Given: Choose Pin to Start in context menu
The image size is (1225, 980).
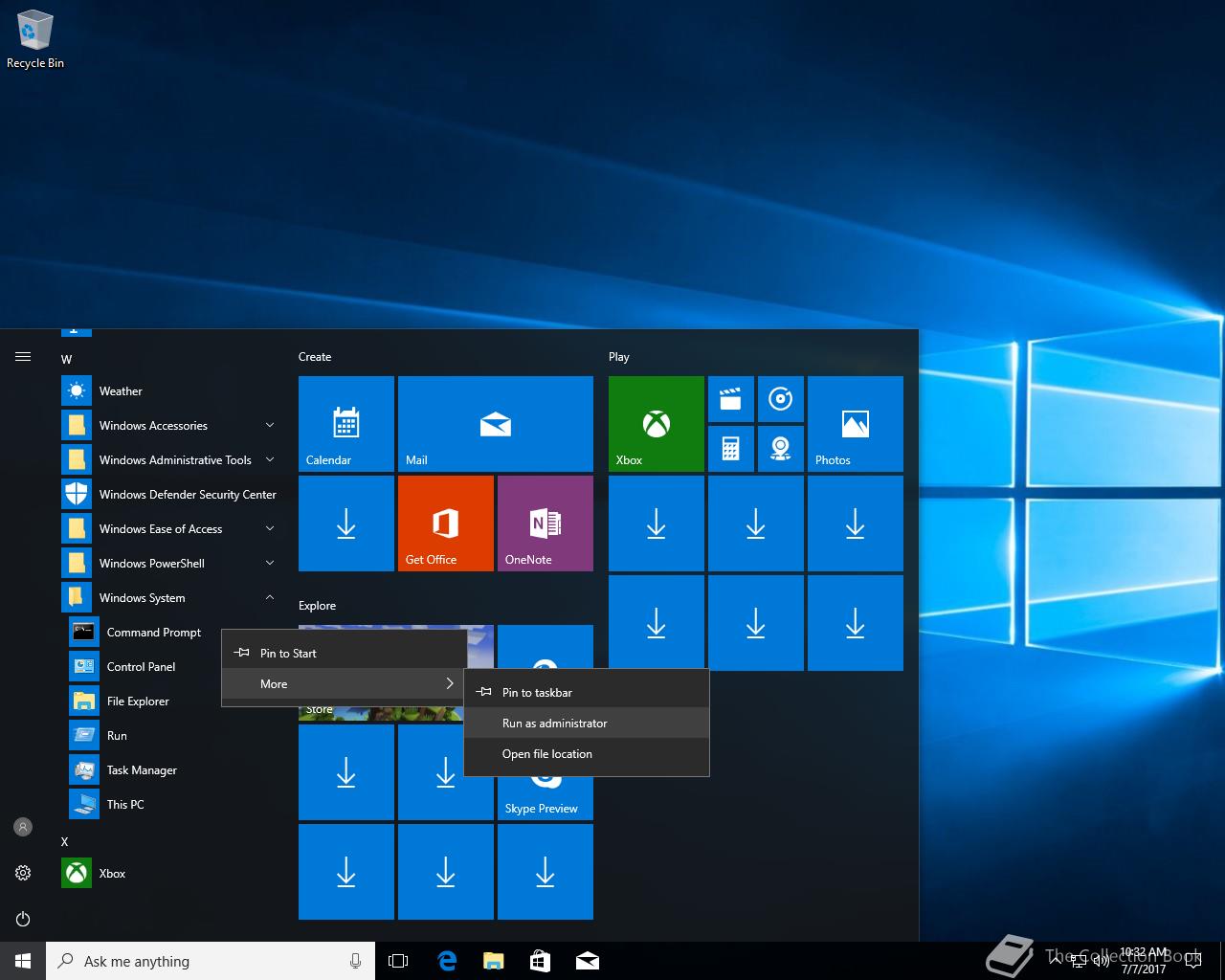Looking at the screenshot, I should [x=345, y=653].
